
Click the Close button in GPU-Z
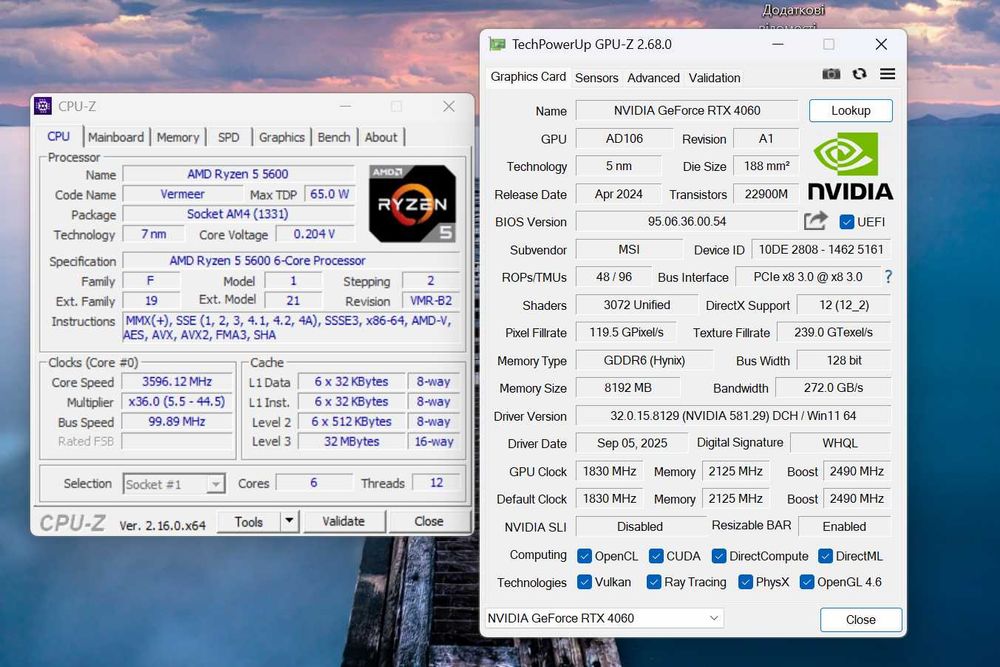click(x=861, y=619)
